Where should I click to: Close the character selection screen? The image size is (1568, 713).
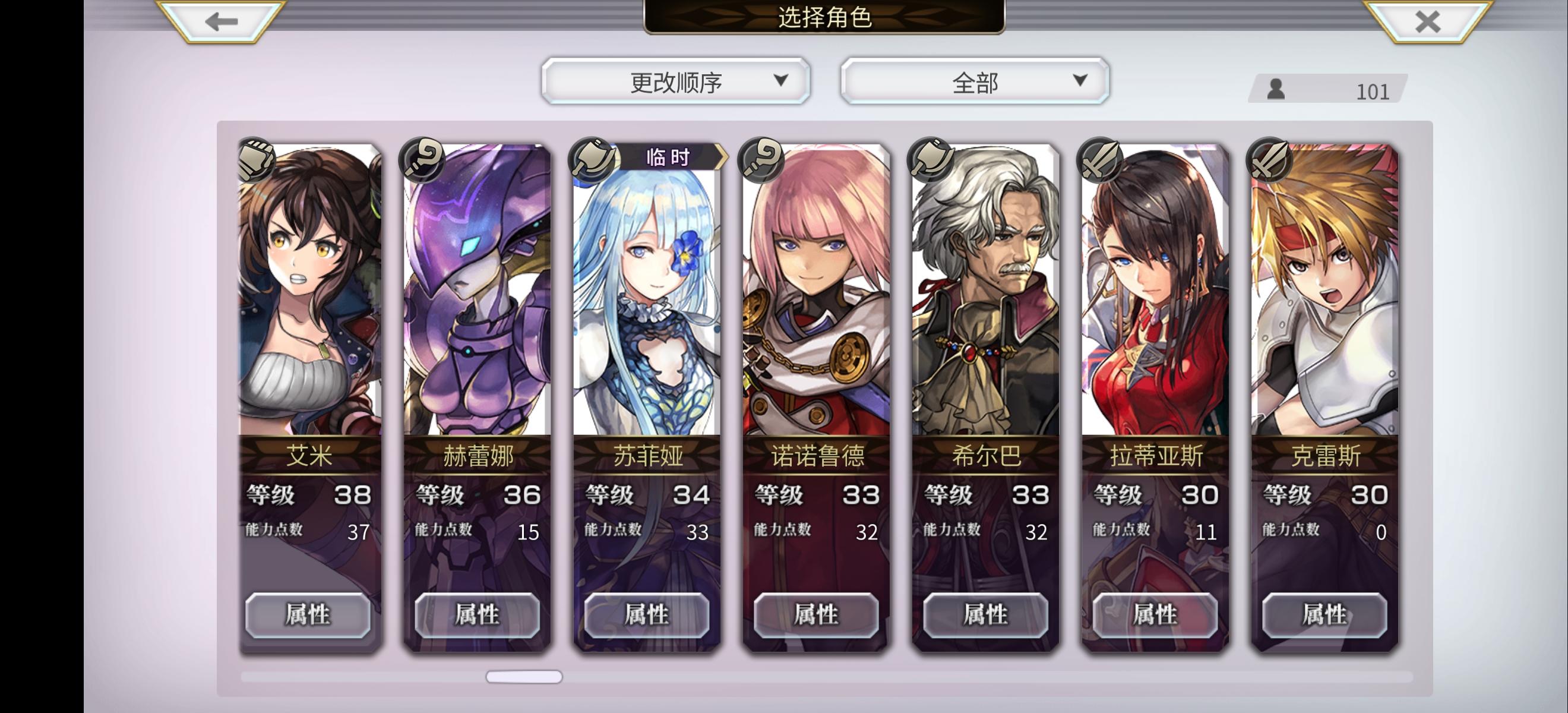1427,22
